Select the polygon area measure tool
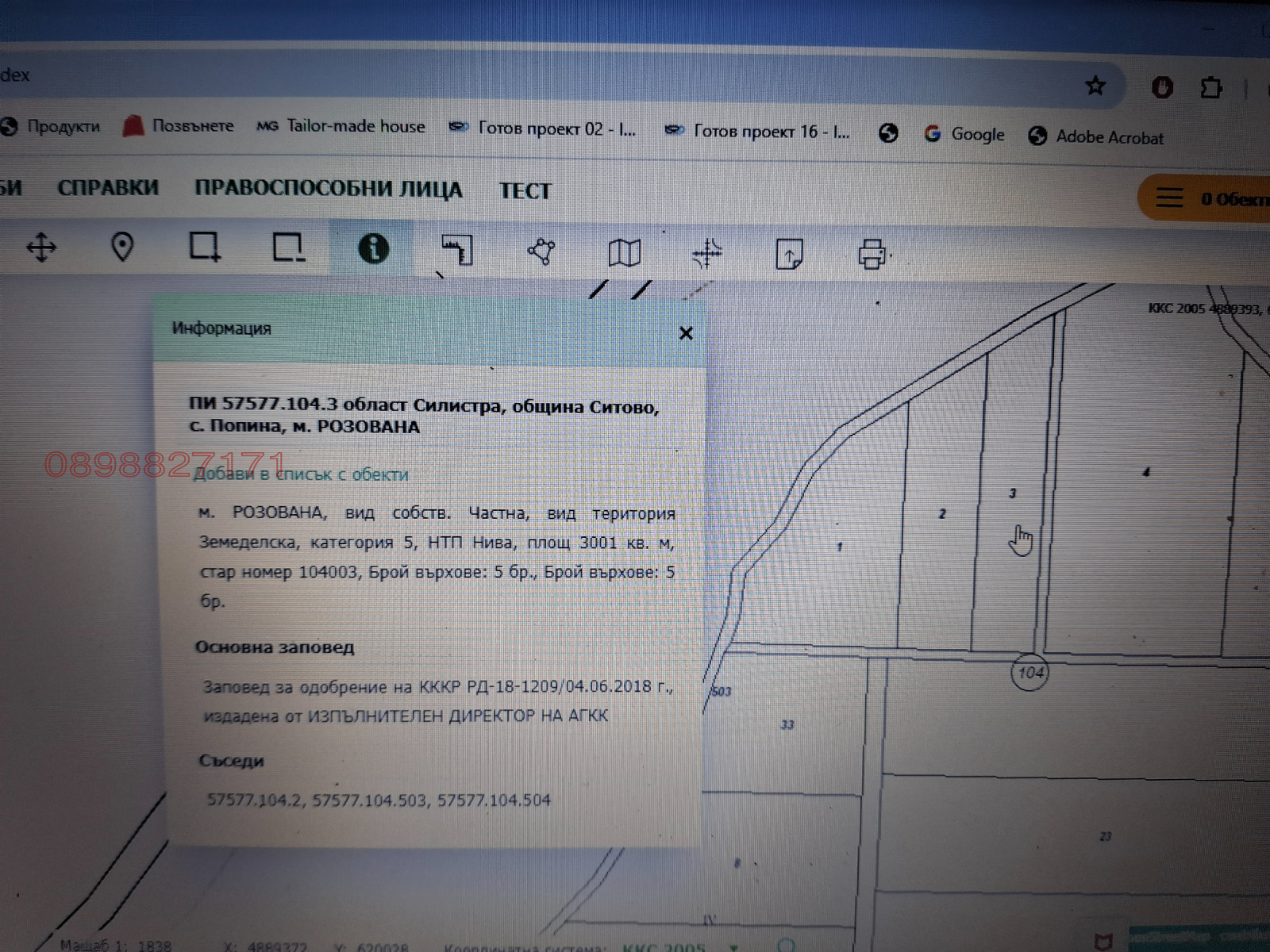The image size is (1270, 952). pos(541,251)
